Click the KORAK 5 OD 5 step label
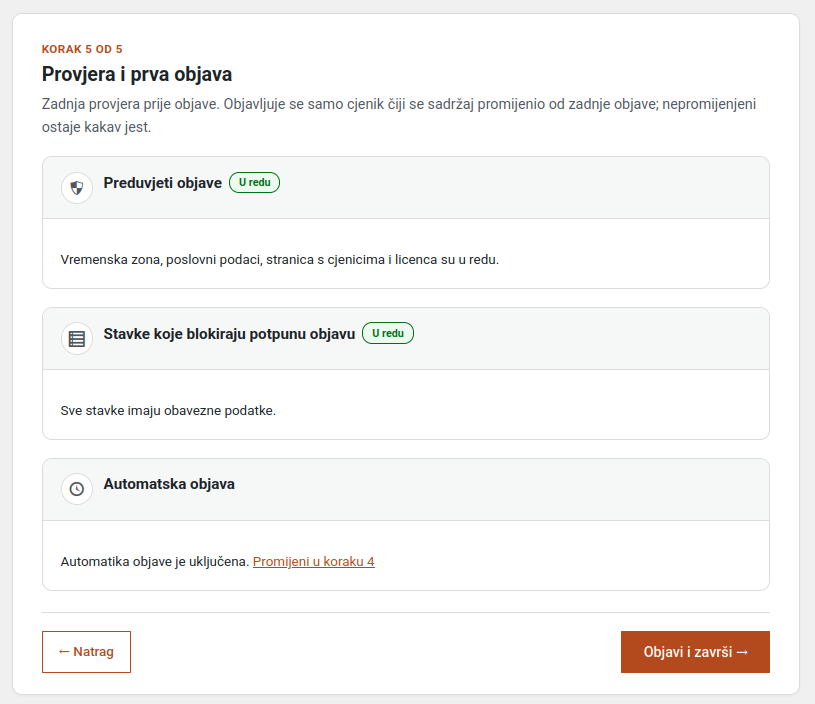Image resolution: width=815 pixels, height=704 pixels. 82,49
